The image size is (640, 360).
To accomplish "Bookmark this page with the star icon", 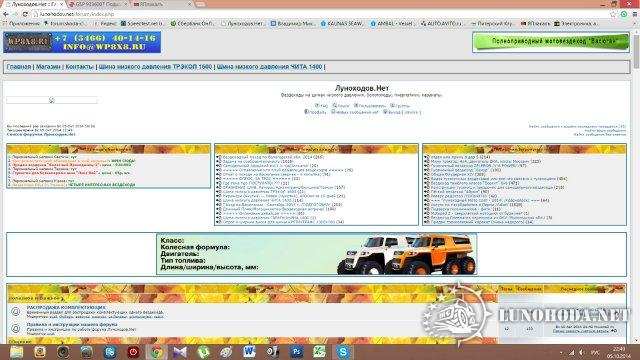I will point(613,14).
